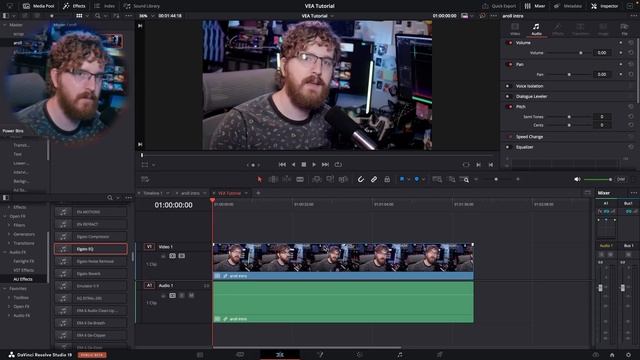Open the File tab in Inspector
The image size is (640, 360).
coord(624,29)
